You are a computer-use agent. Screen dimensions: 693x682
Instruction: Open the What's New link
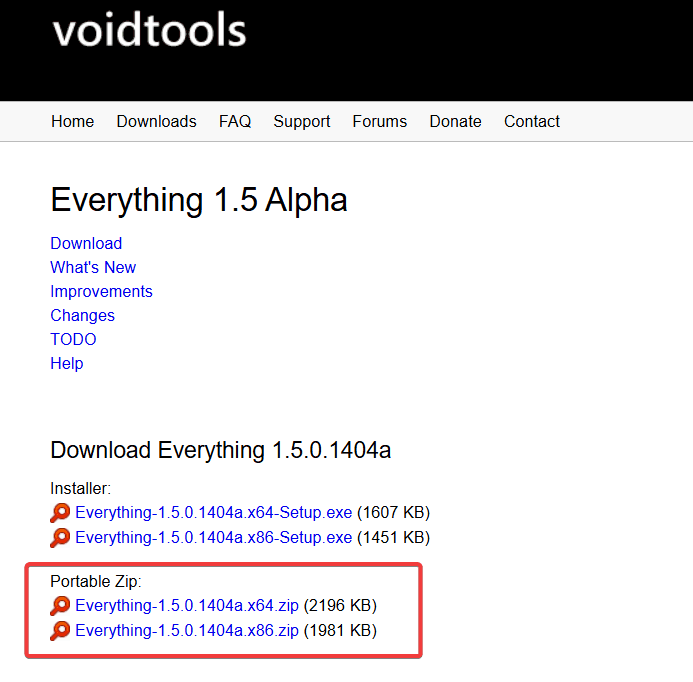click(x=93, y=267)
